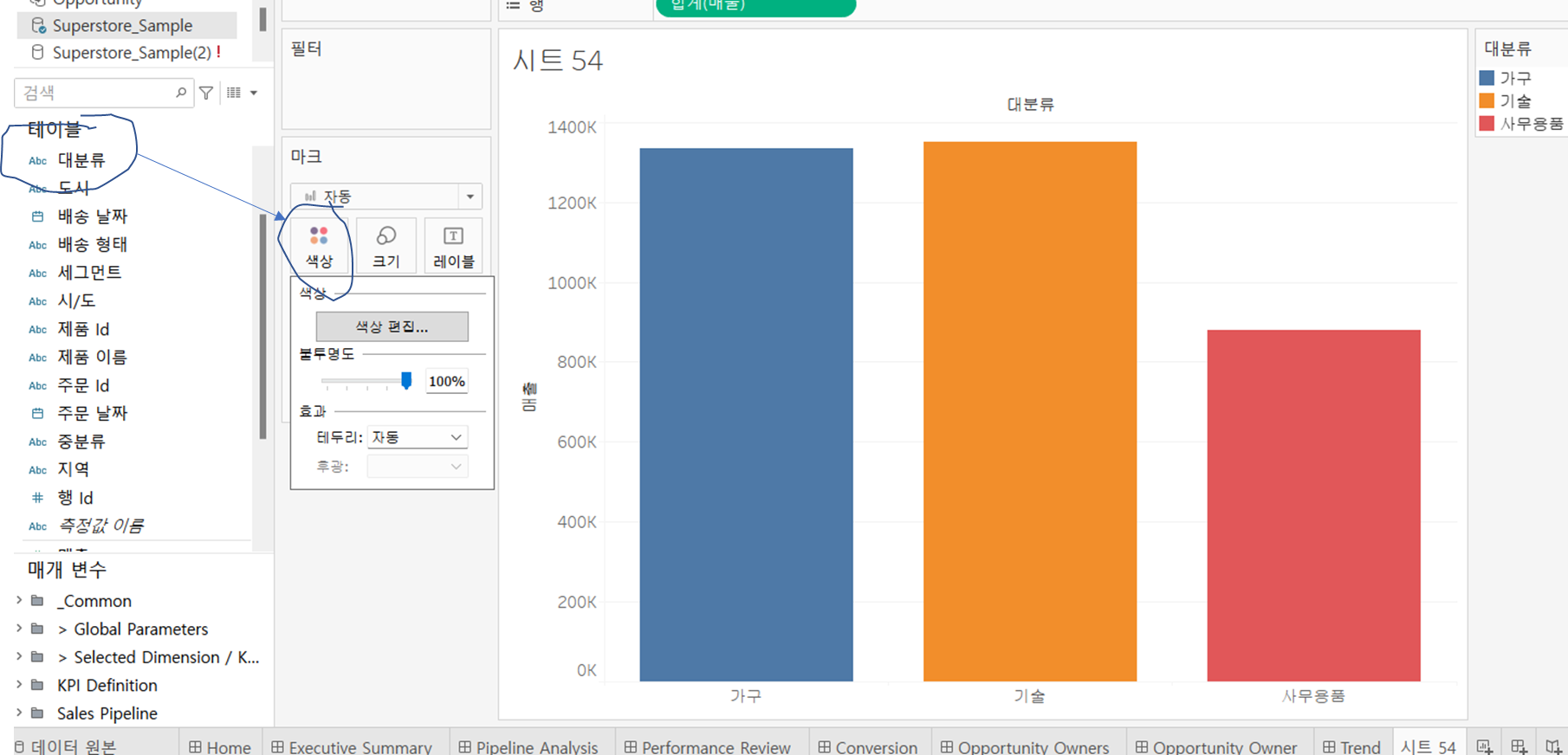1568x755 pixels.
Task: Click the calendar icon beside 배송 날짜
Action: (x=37, y=216)
